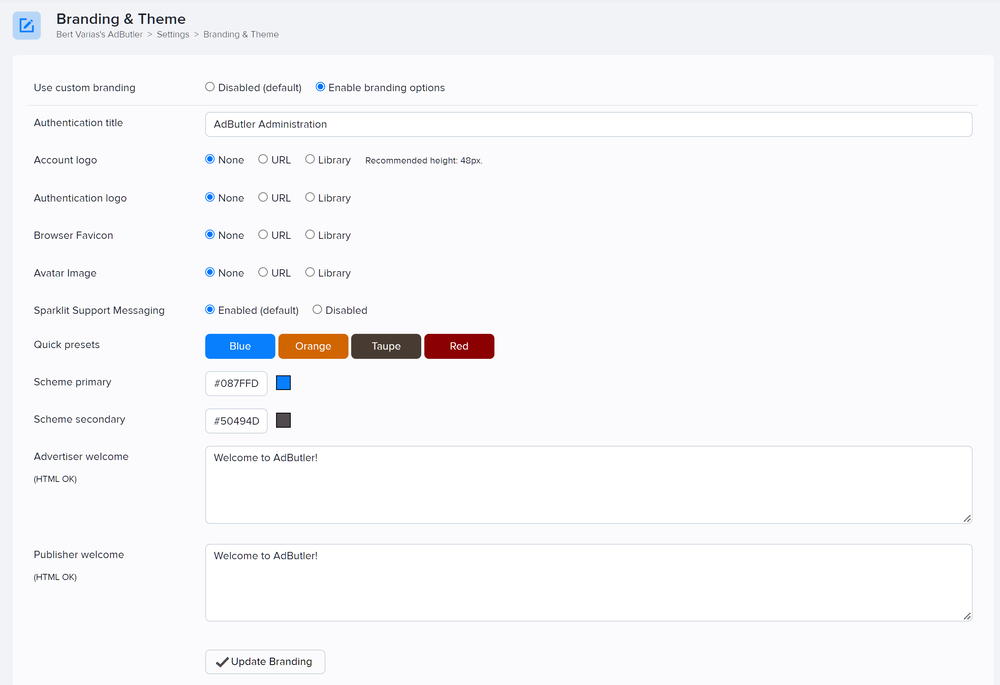The width and height of the screenshot is (1000, 685).
Task: Click the Branding & Theme breadcrumb
Action: [x=241, y=34]
